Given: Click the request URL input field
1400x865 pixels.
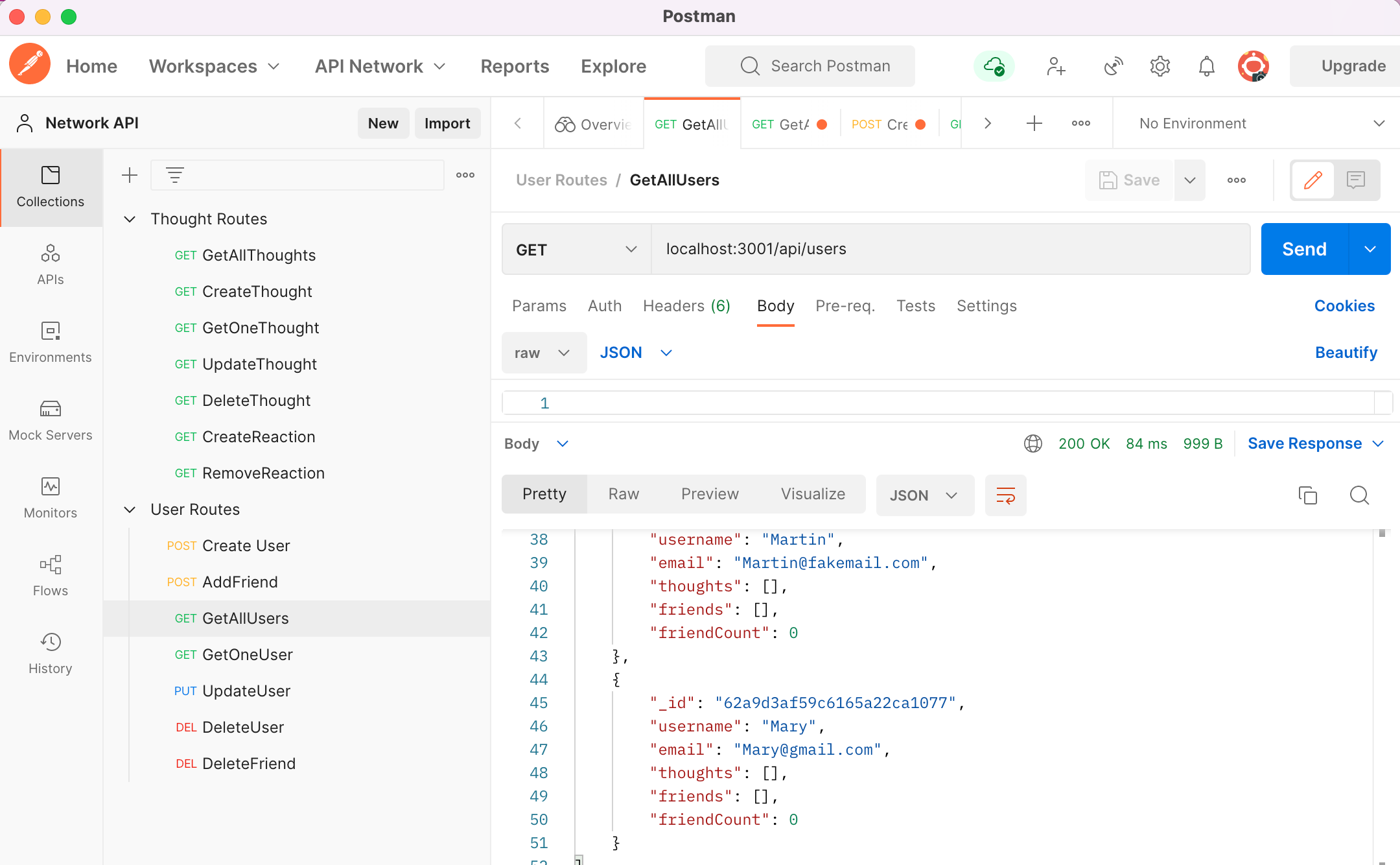Looking at the screenshot, I should 950,249.
